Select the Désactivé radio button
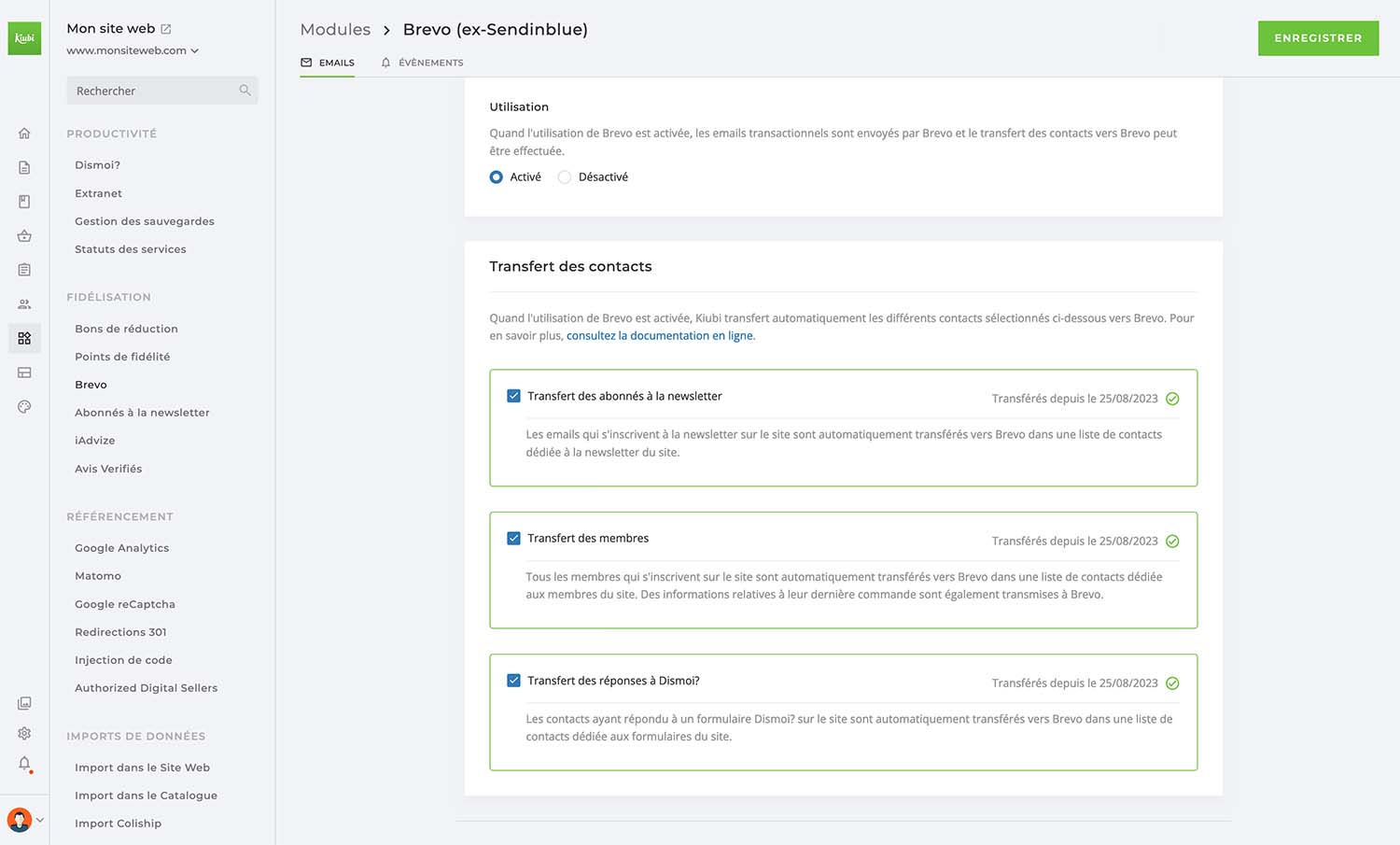The height and width of the screenshot is (845, 1400). point(565,177)
